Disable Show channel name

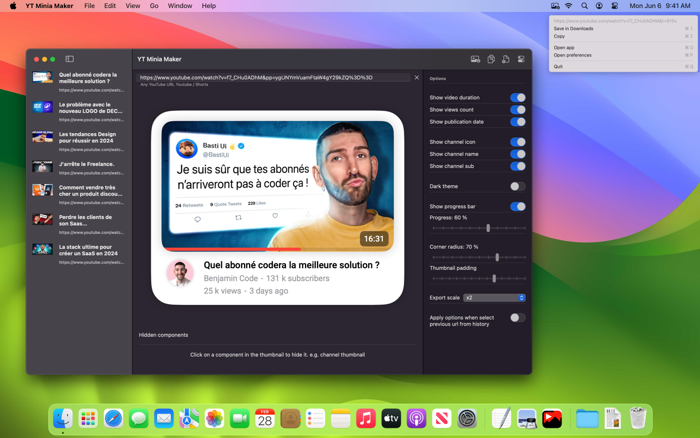coord(518,154)
